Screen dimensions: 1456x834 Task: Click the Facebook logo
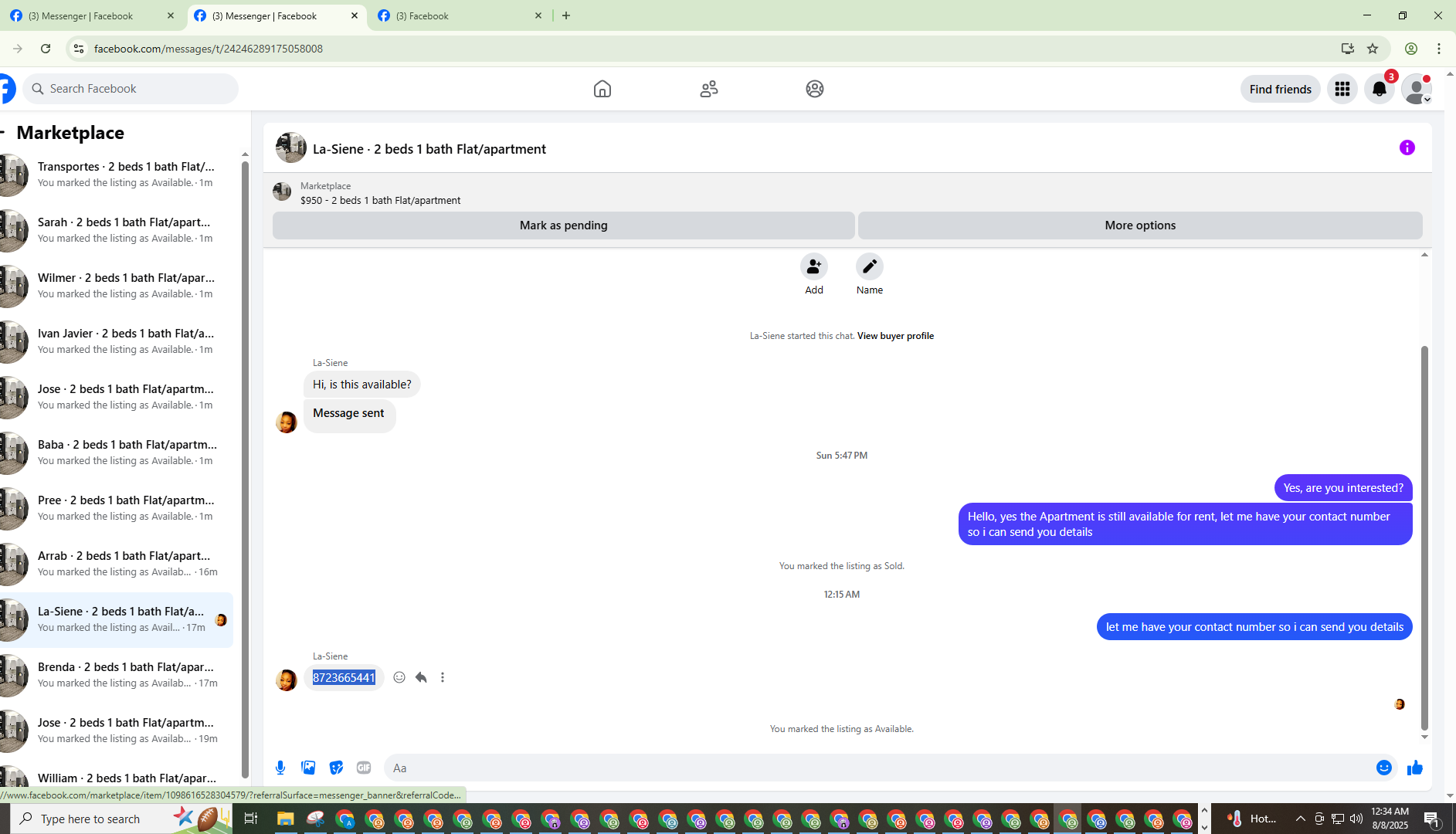click(x=6, y=89)
